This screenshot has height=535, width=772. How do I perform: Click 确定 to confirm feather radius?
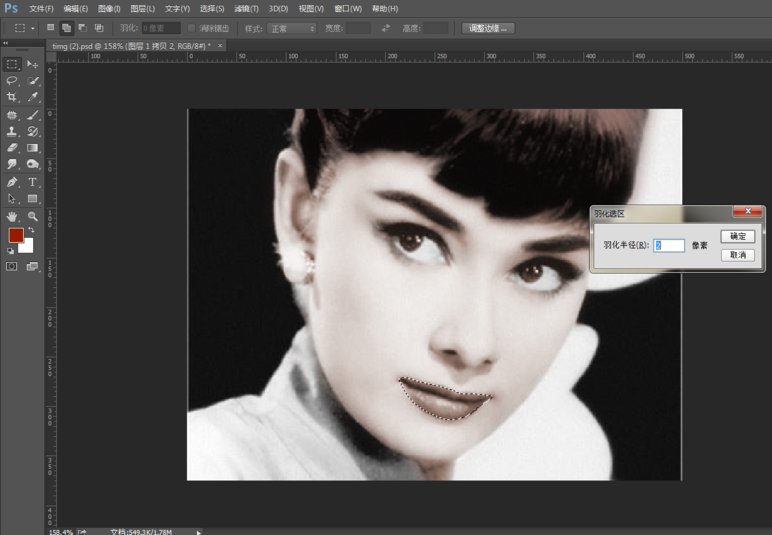pos(737,237)
